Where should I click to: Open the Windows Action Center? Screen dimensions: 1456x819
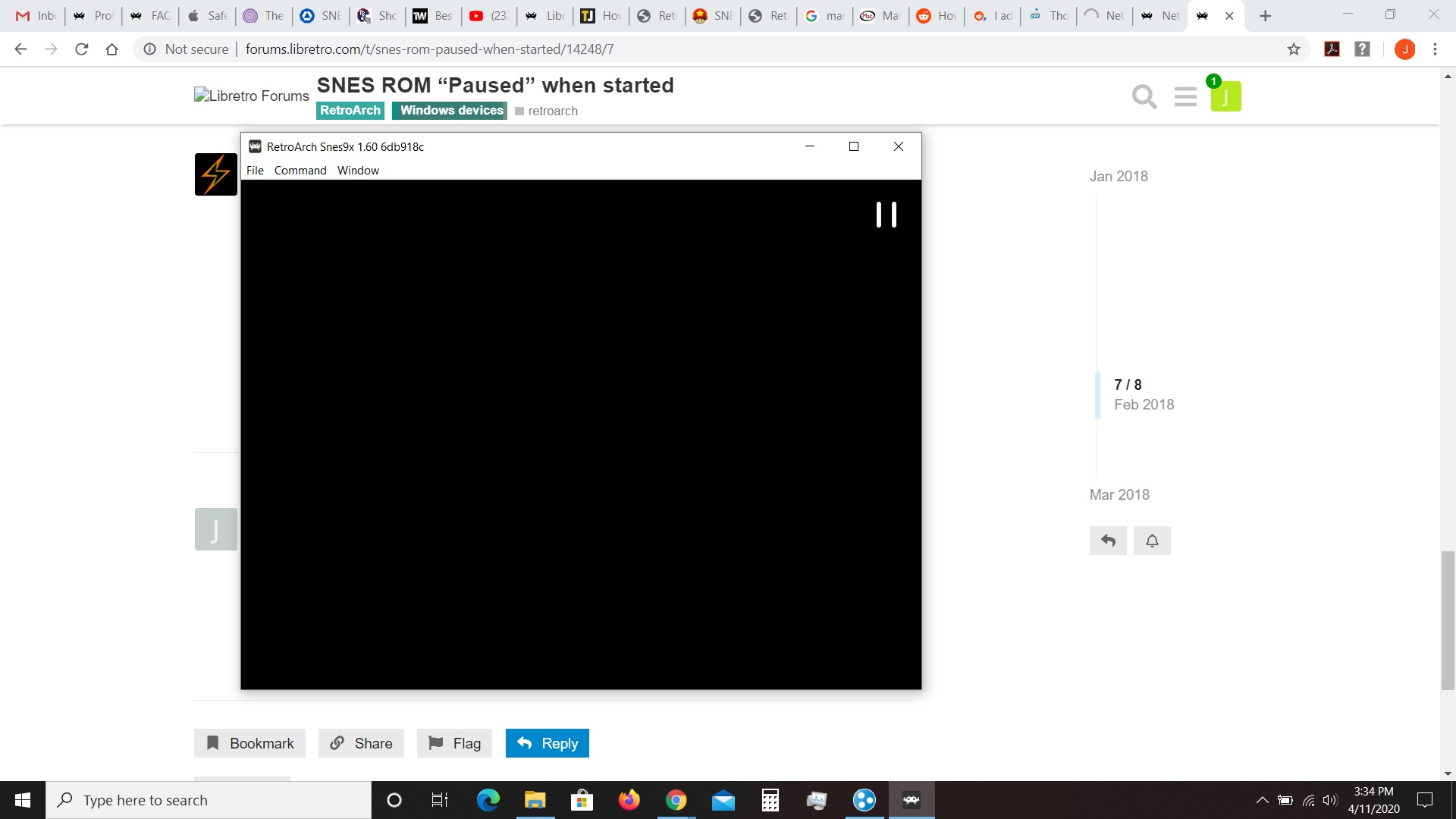(1425, 800)
